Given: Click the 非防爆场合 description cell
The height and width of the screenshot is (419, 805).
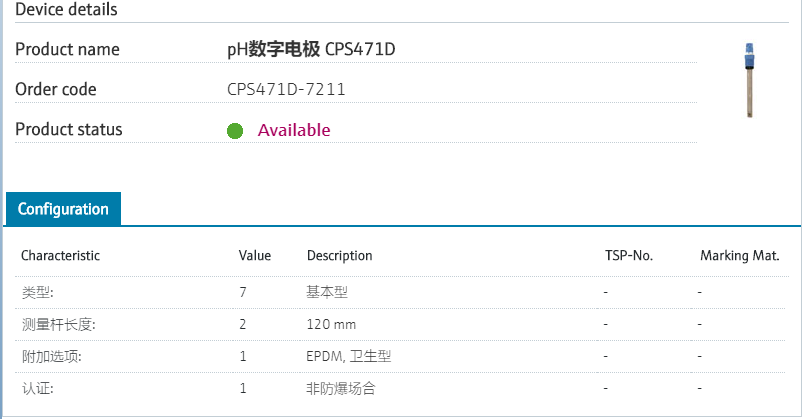Looking at the screenshot, I should tap(341, 388).
